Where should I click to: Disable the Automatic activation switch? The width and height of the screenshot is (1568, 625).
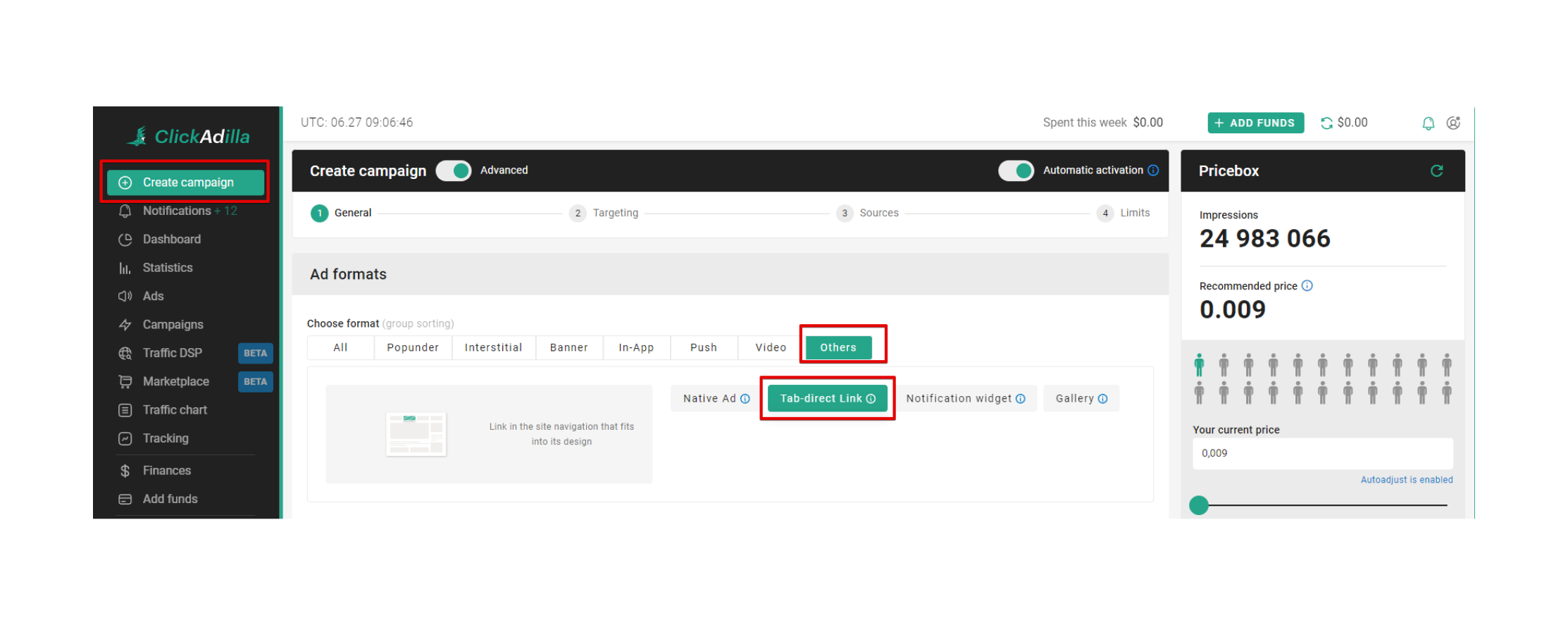click(1016, 171)
